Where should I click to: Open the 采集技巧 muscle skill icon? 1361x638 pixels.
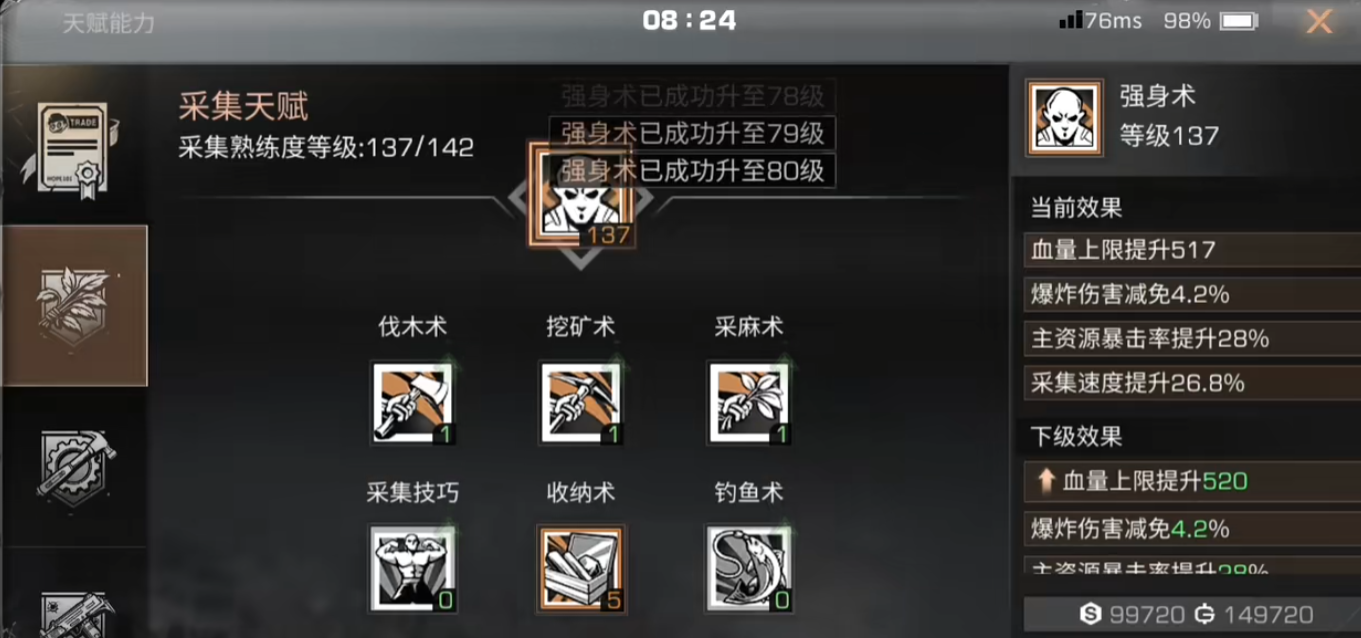click(x=412, y=567)
